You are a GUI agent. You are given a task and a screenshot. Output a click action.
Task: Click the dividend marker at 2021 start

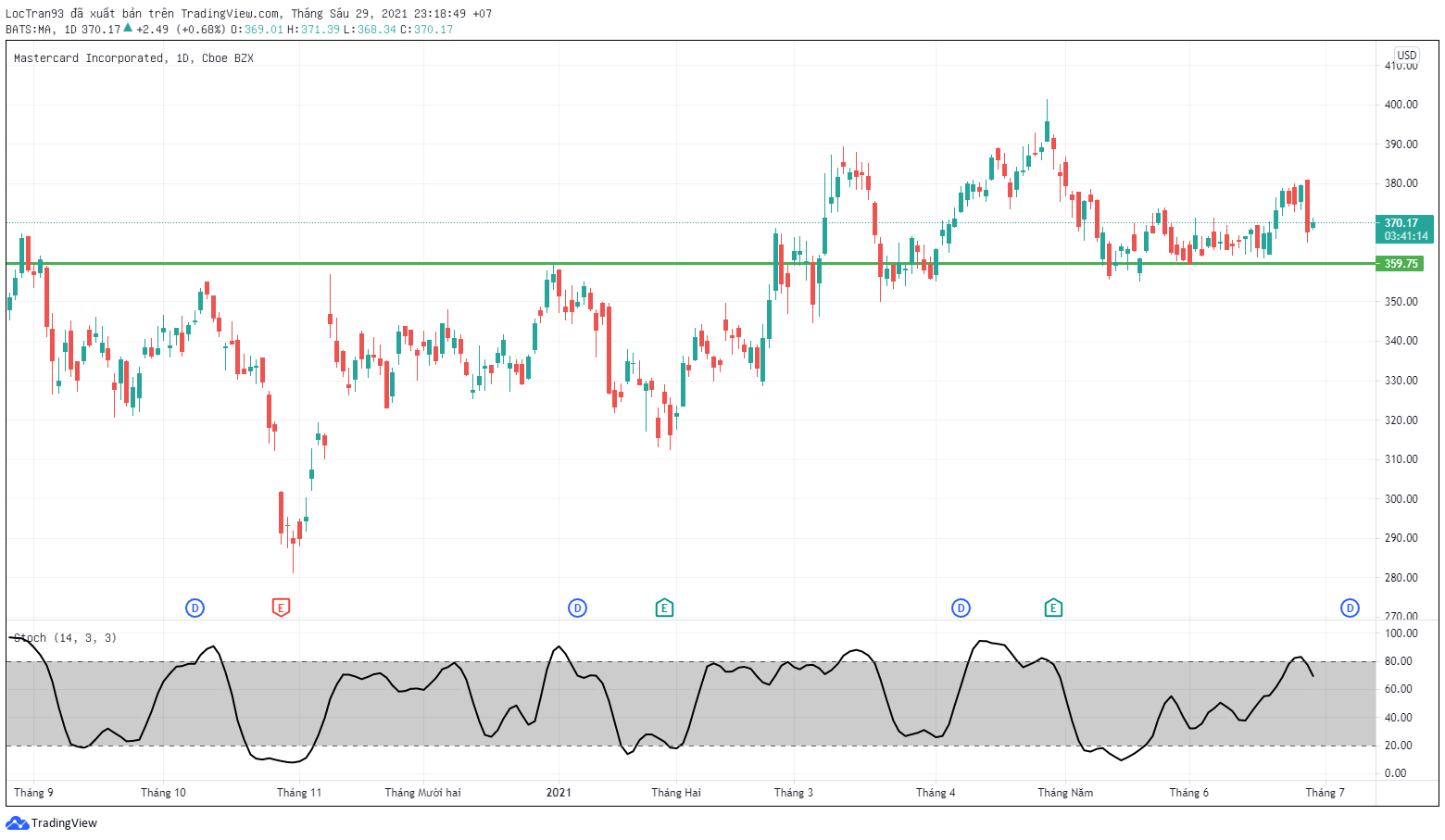pyautogui.click(x=577, y=608)
